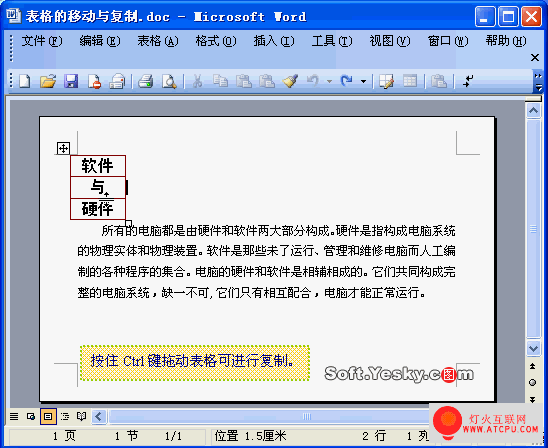548x448 pixels.
Task: Open Select Browse Object button
Action: click(x=532, y=383)
